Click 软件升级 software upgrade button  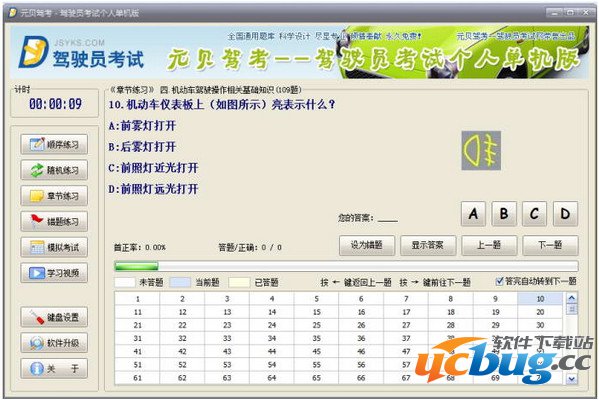[x=54, y=343]
